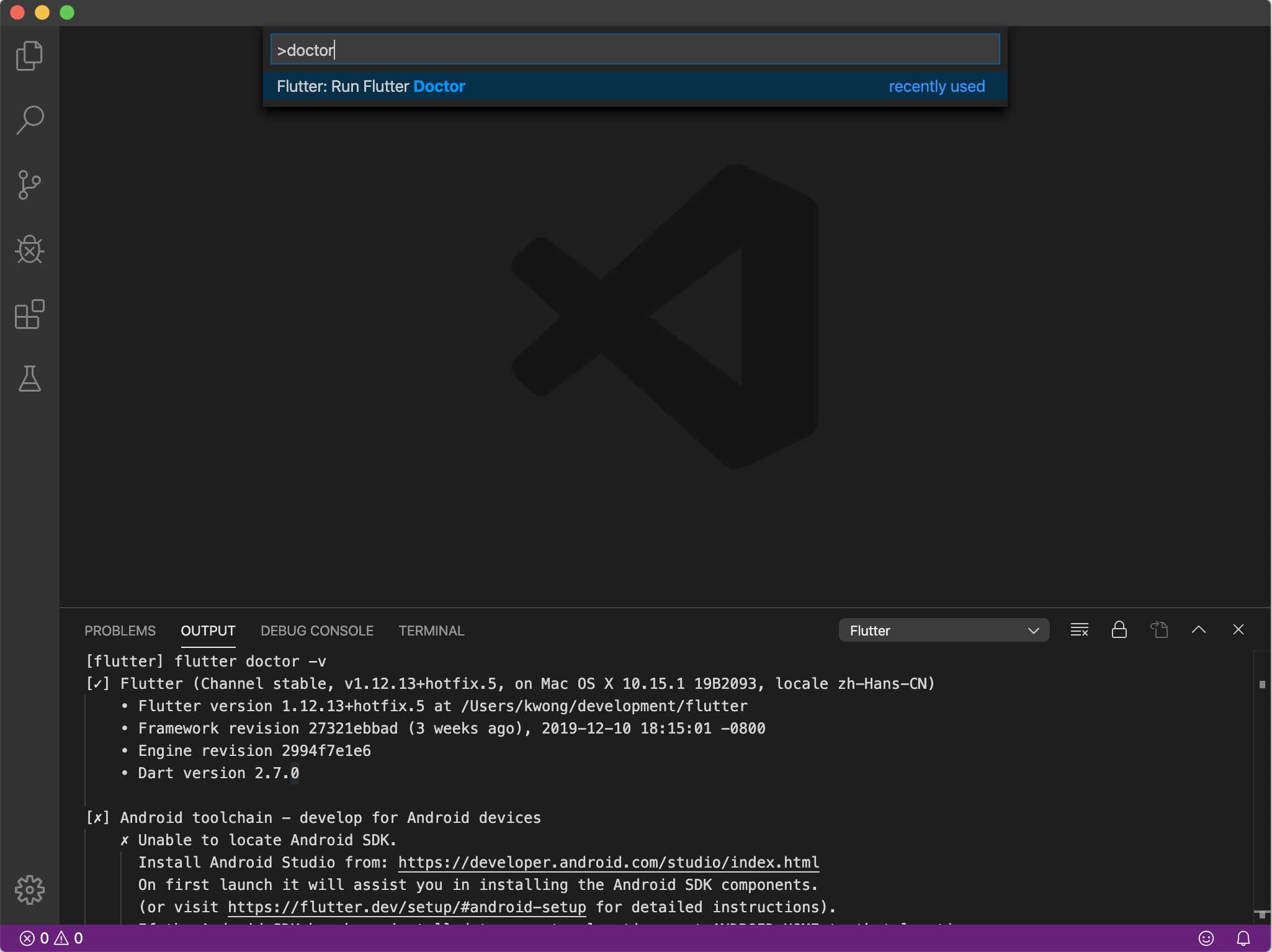Click the green macOS fullscreen button
Image resolution: width=1272 pixels, height=952 pixels.
coord(67,12)
